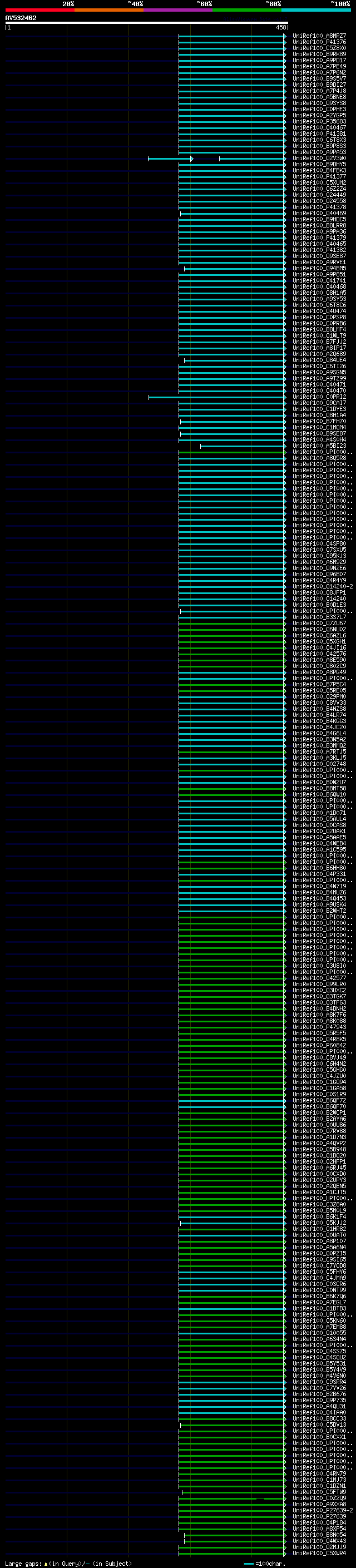This screenshot has width=356, height=1568.
Task: Choose hit UniRef100_Q95KJ3
Action: [319, 556]
